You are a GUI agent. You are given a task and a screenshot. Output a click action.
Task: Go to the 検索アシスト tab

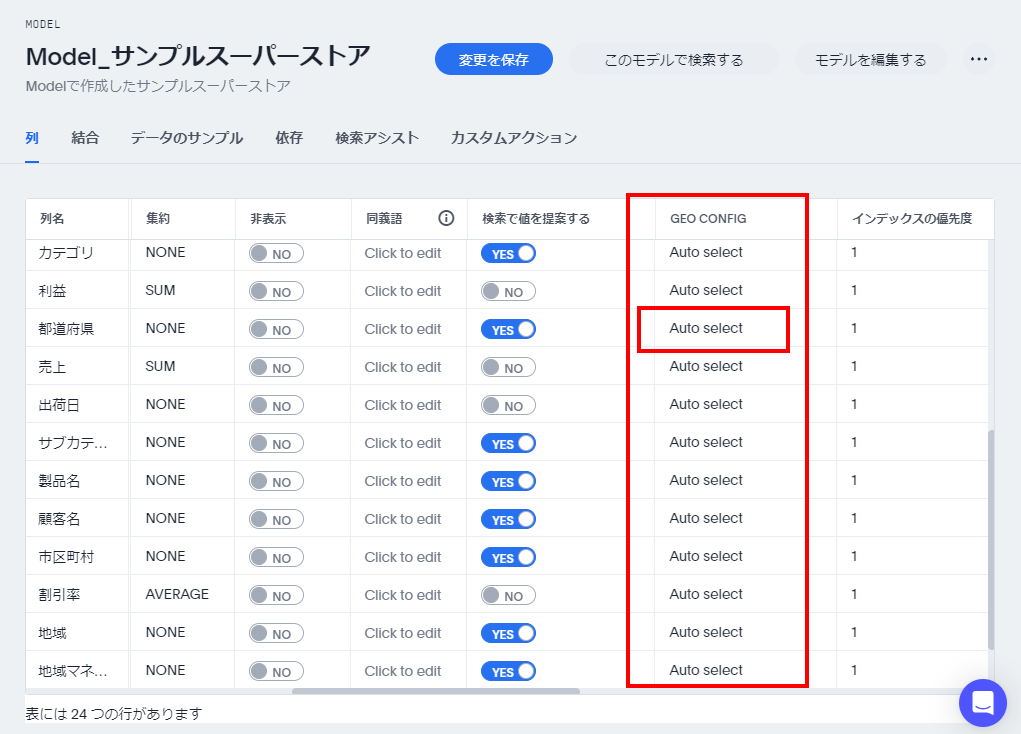click(x=376, y=138)
